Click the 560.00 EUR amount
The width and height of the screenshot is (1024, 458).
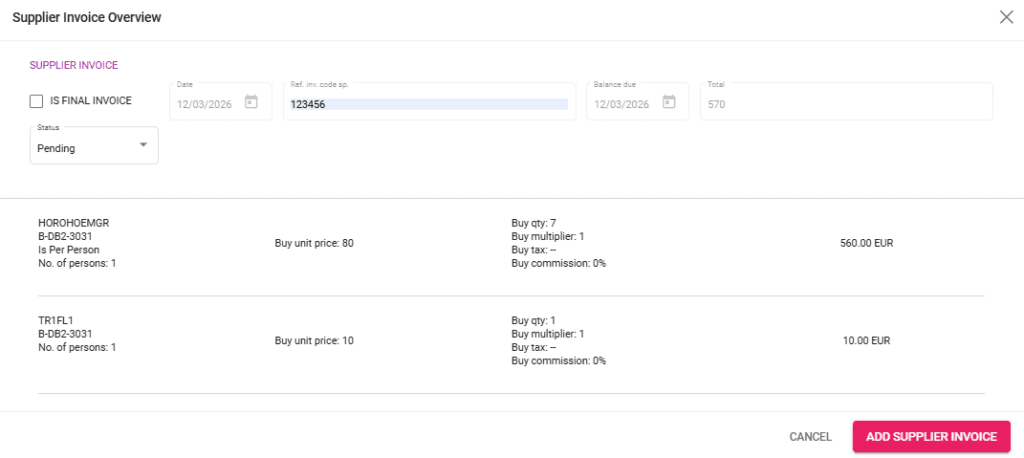point(866,243)
